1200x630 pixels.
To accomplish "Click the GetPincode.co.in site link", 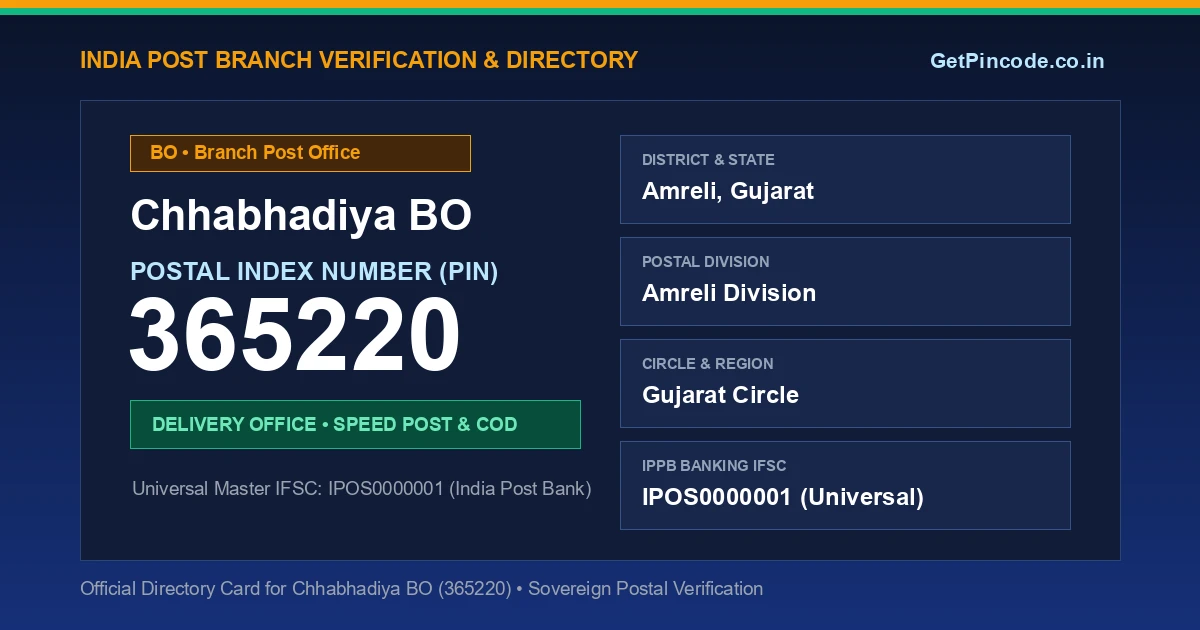I will [x=1017, y=61].
